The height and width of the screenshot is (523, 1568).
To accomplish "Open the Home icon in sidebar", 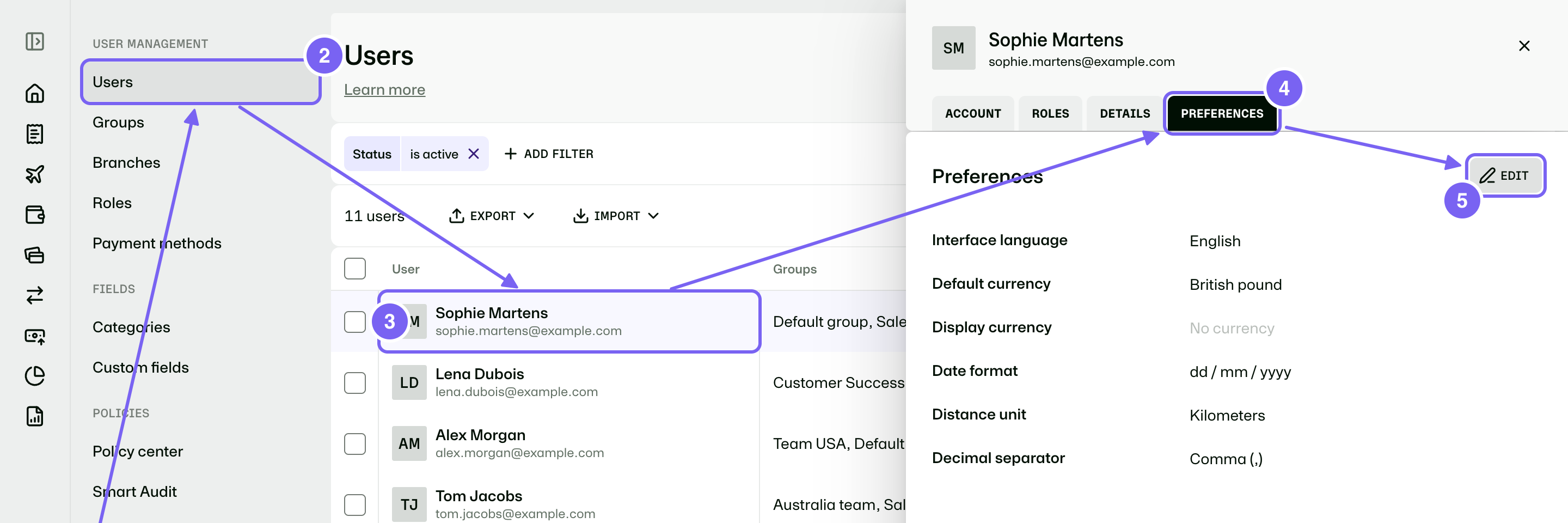I will click(35, 93).
